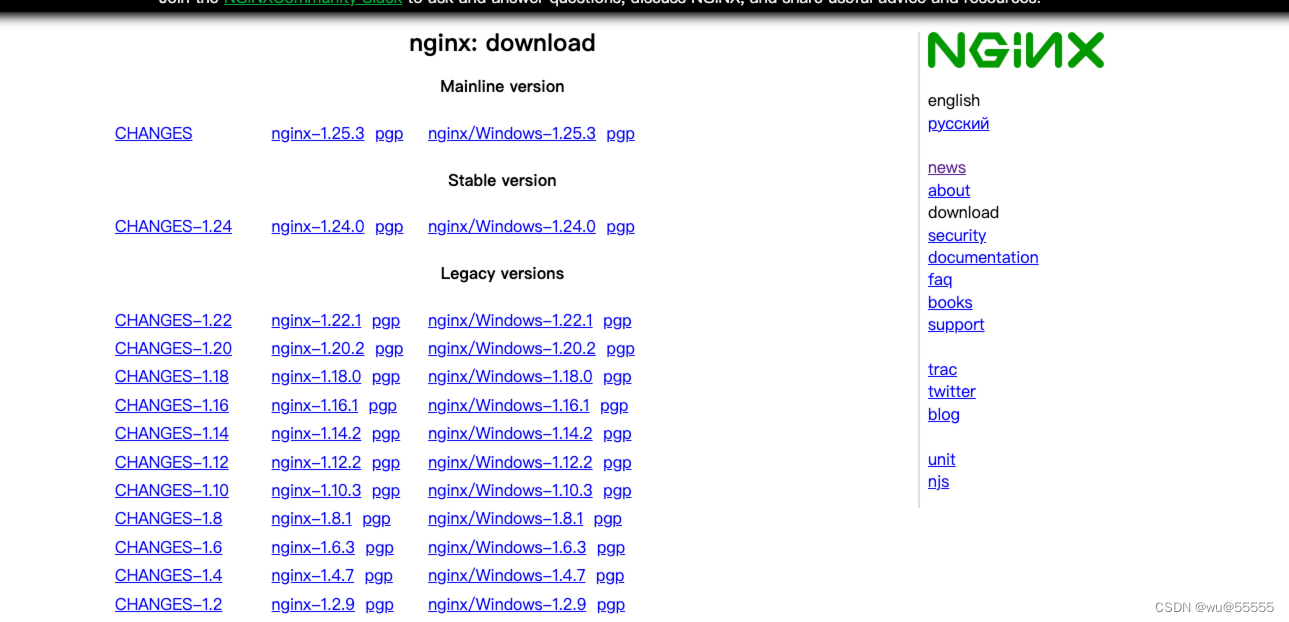
Task: Download nginx/Windows-1.10.3
Action: (510, 490)
